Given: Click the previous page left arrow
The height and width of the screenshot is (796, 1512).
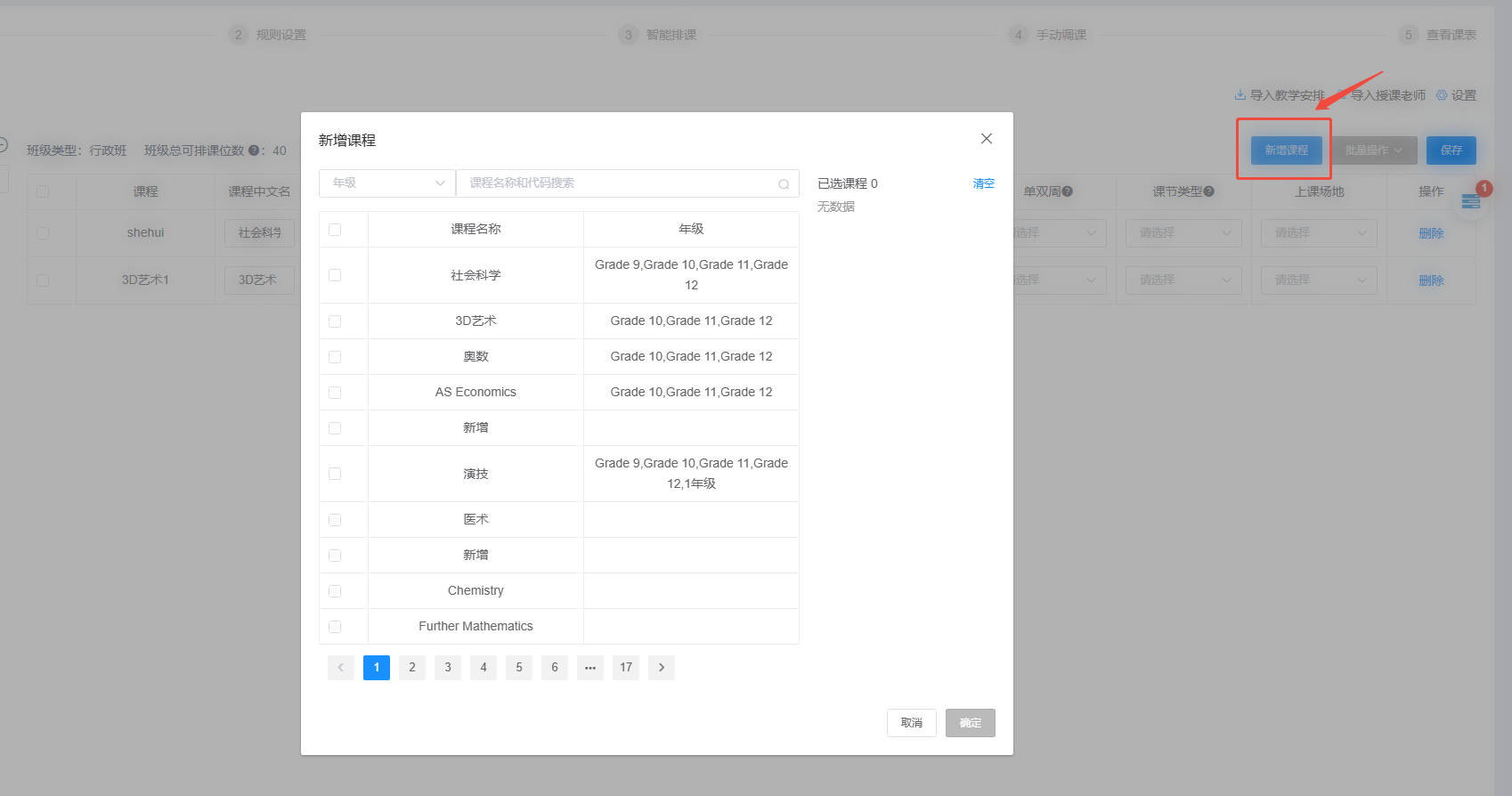Looking at the screenshot, I should pyautogui.click(x=341, y=668).
